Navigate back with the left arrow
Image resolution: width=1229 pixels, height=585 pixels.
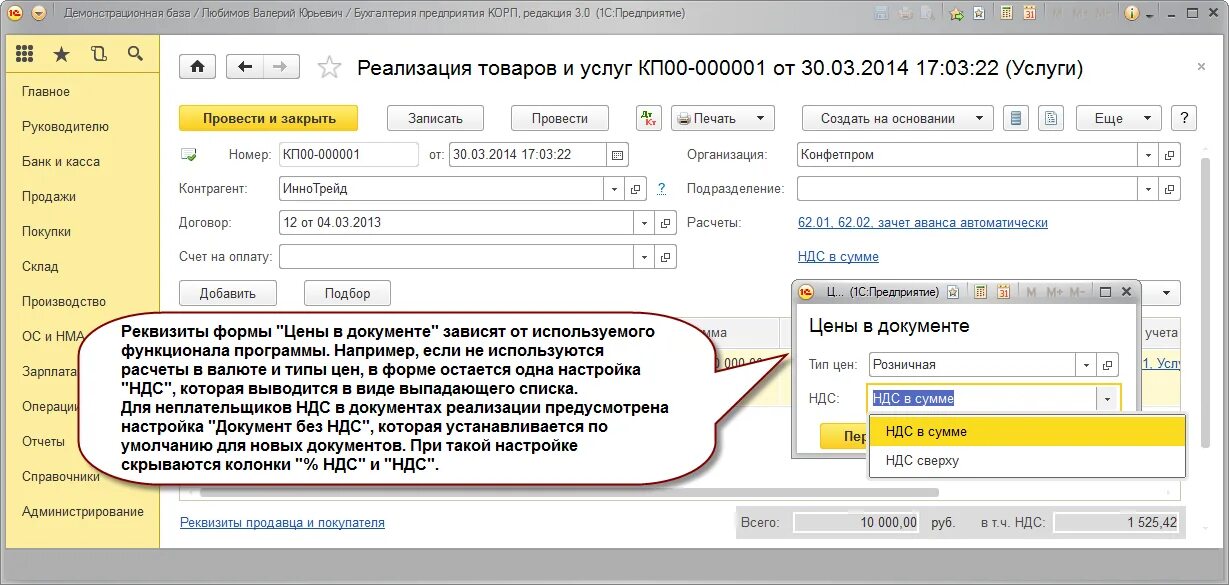244,67
